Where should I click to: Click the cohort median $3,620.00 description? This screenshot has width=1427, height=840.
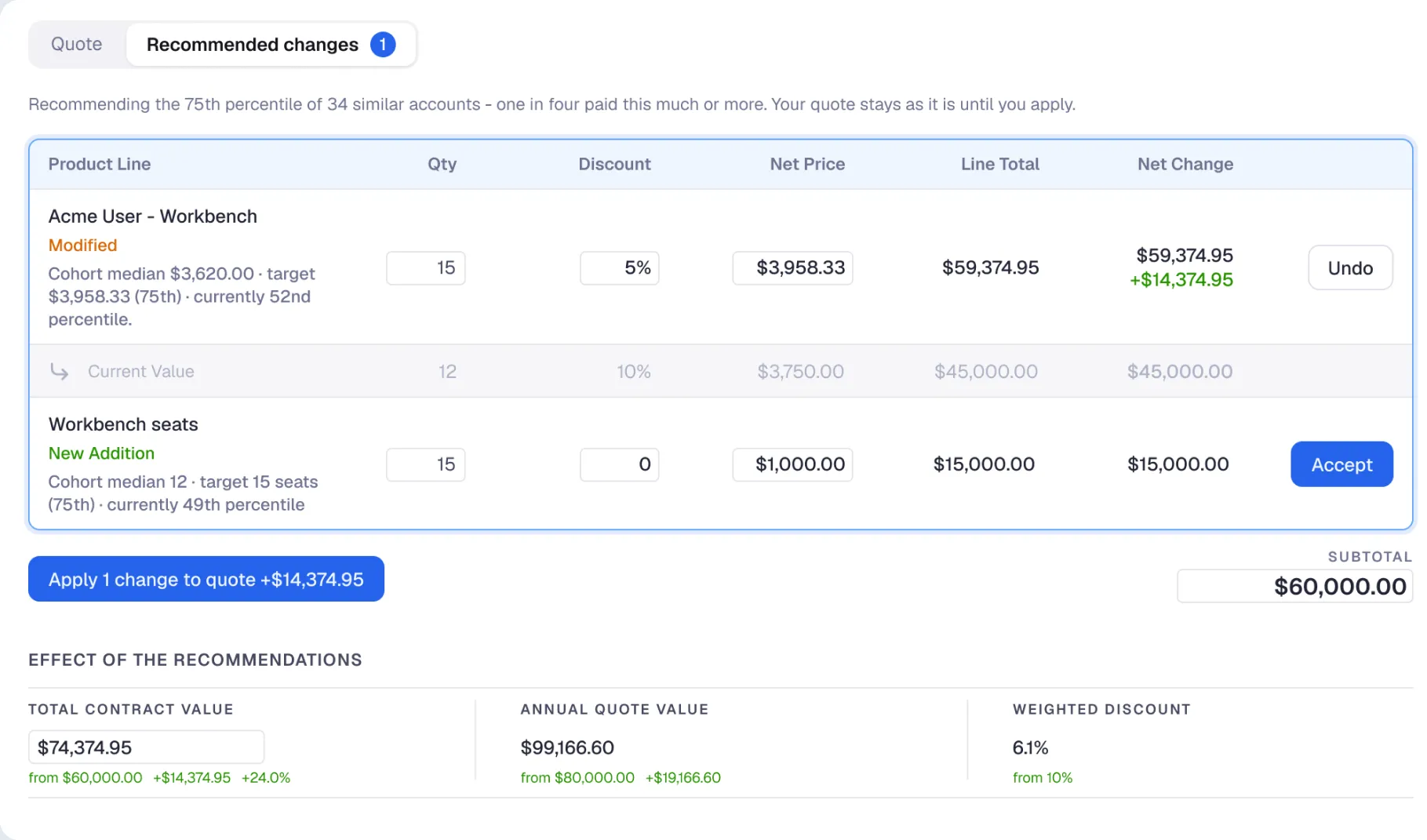click(x=182, y=296)
